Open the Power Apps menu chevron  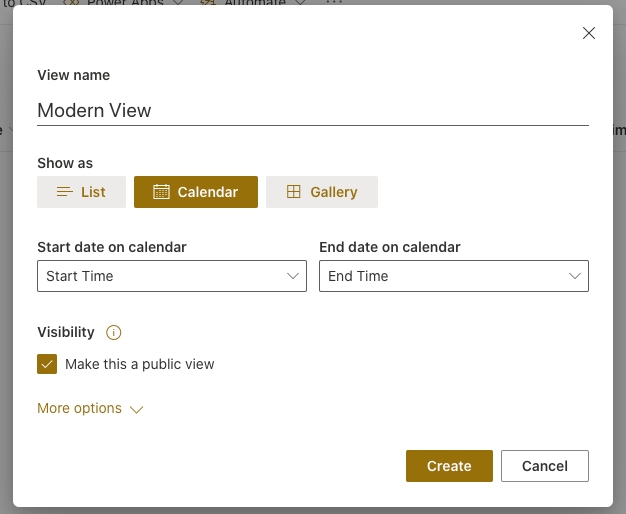coord(178,3)
